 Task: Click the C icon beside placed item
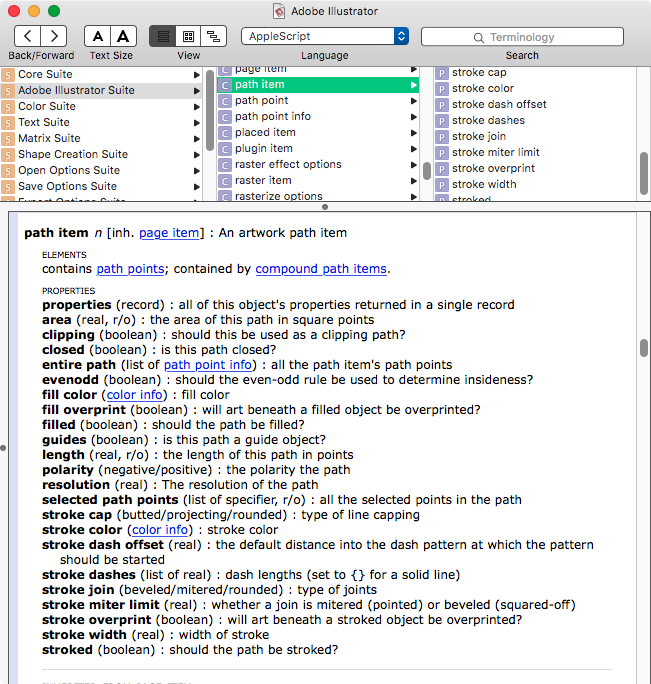pos(225,133)
